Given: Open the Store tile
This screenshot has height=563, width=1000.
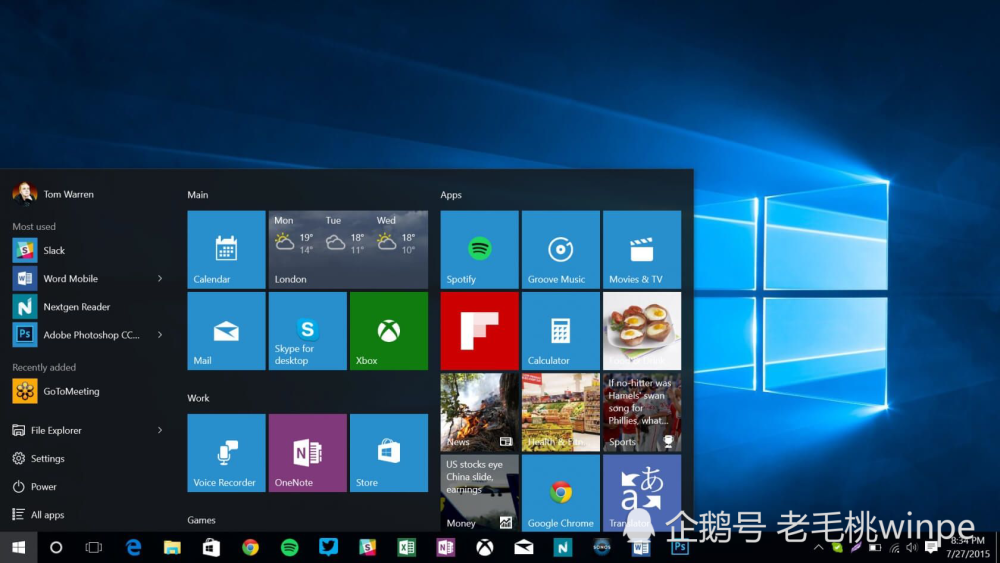Looking at the screenshot, I should (x=389, y=453).
